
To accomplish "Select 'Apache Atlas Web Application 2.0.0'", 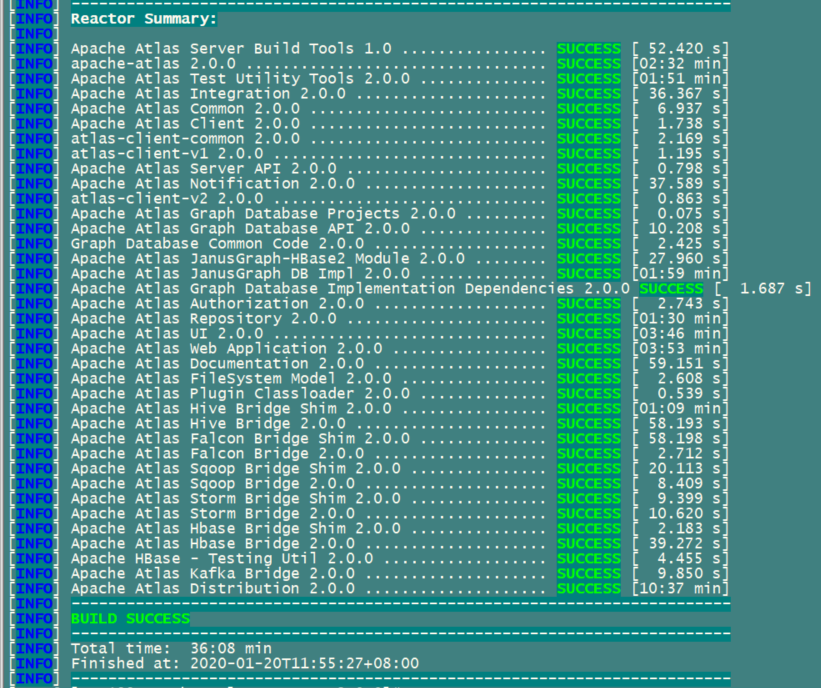I will (x=227, y=349).
